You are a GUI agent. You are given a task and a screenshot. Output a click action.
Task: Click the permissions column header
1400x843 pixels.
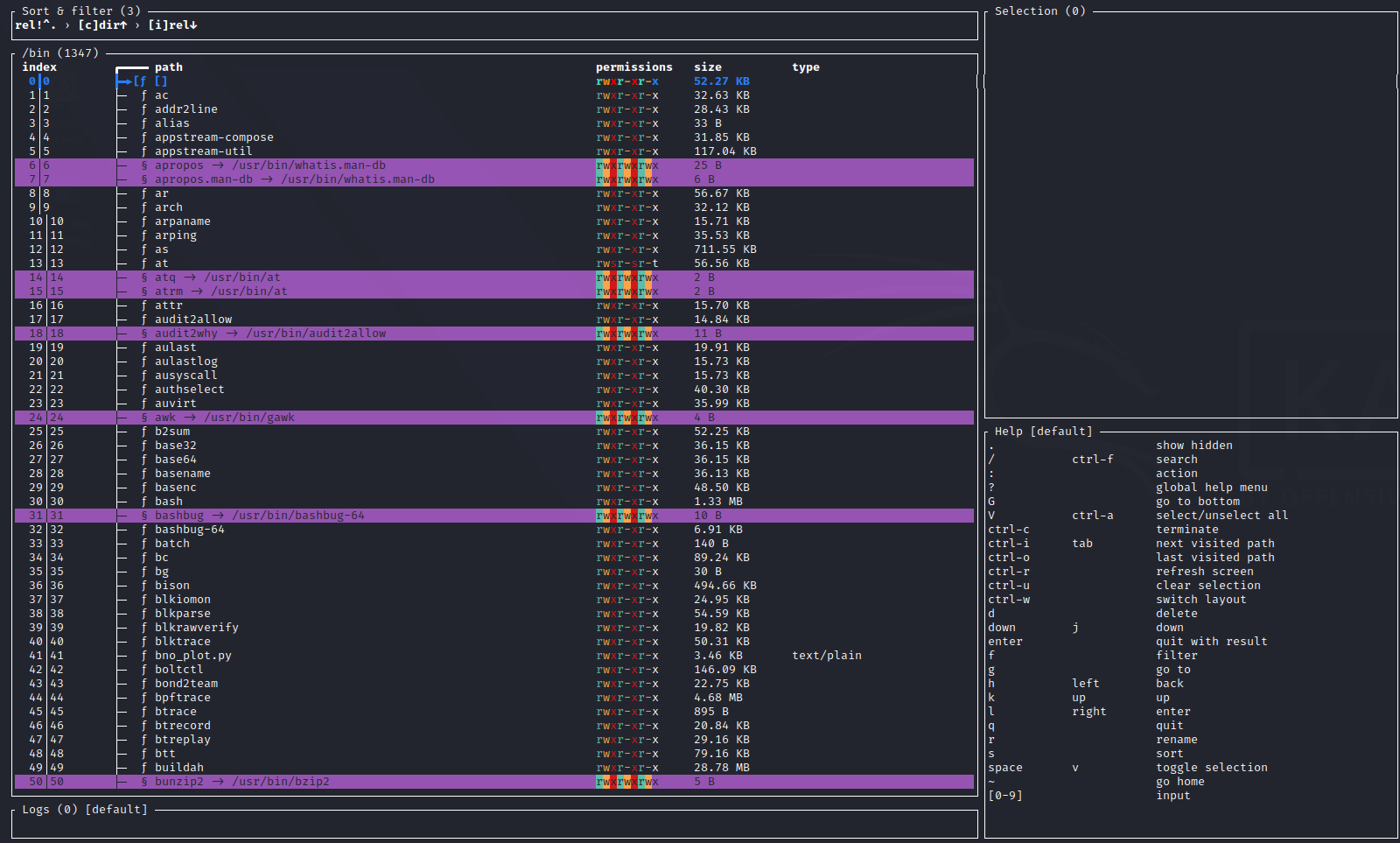[634, 67]
